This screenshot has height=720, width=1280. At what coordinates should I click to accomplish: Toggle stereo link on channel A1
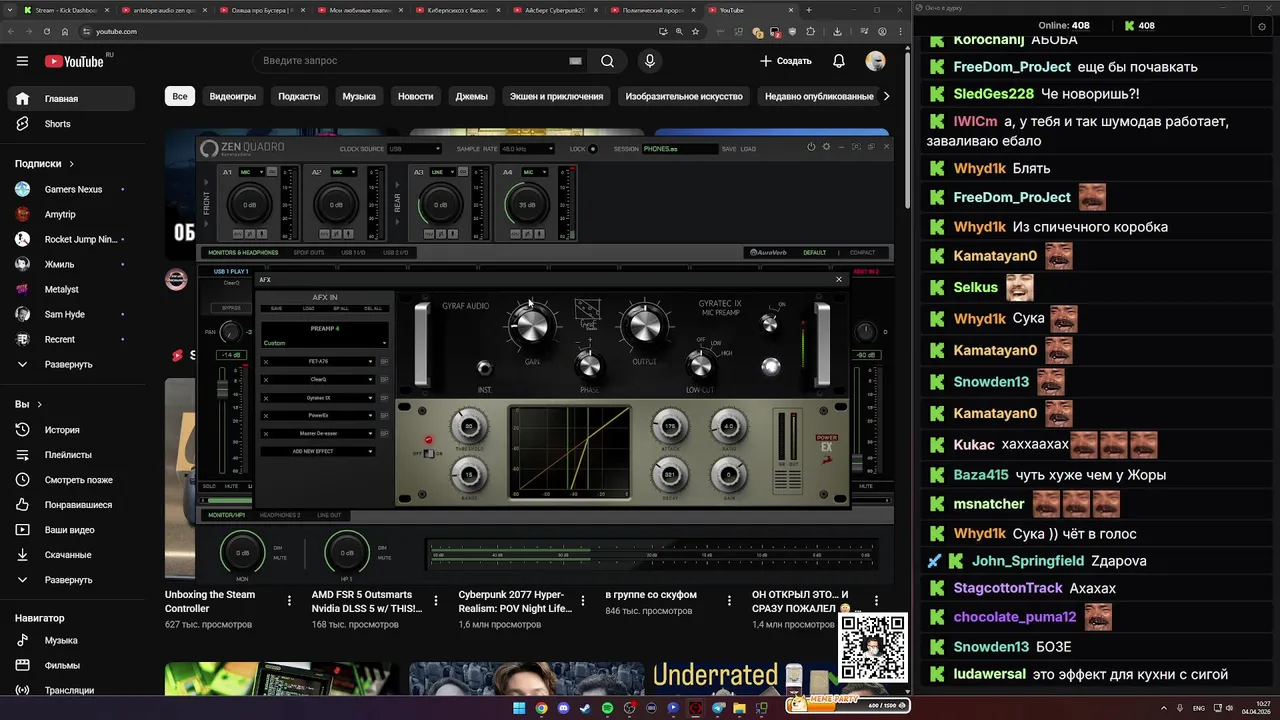point(271,171)
